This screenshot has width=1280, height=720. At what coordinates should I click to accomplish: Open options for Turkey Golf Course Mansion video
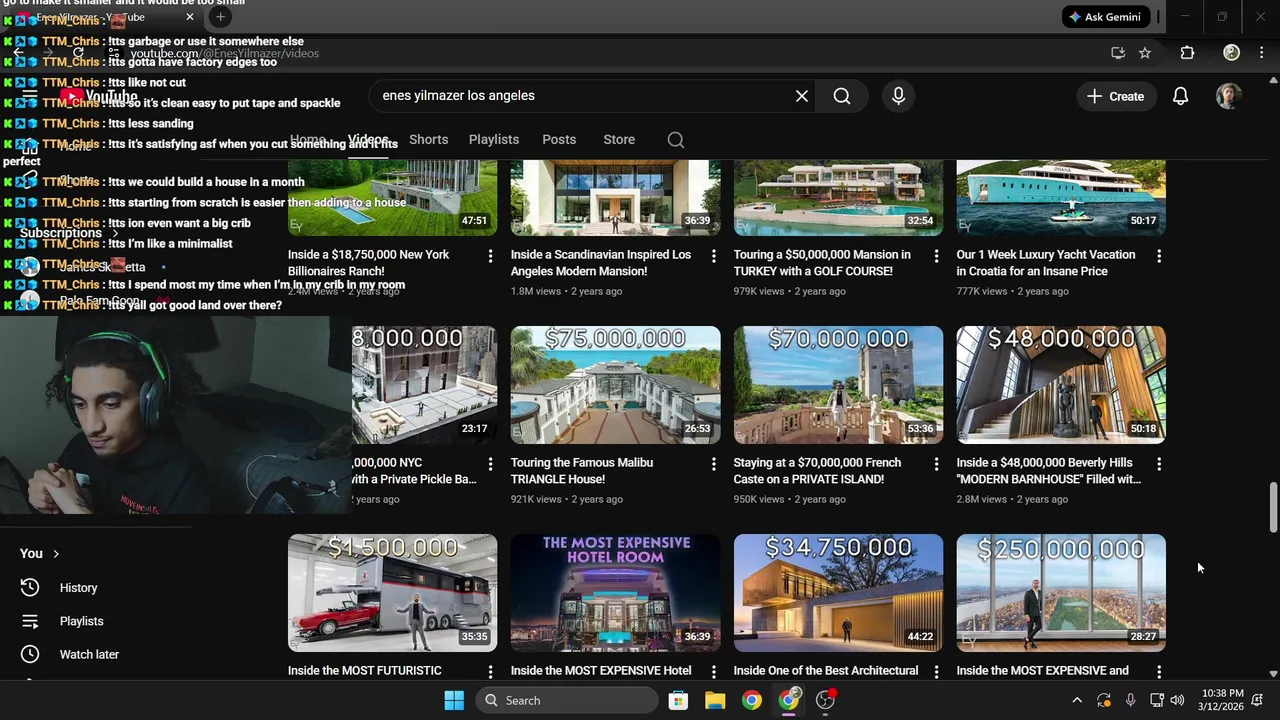tap(936, 256)
